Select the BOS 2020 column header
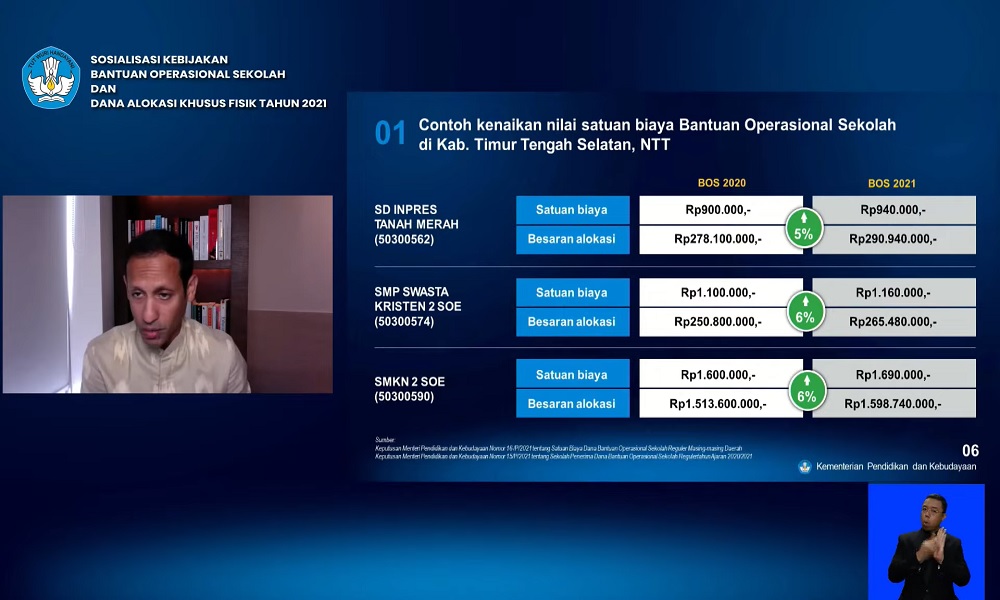The width and height of the screenshot is (1000, 600). [x=721, y=183]
